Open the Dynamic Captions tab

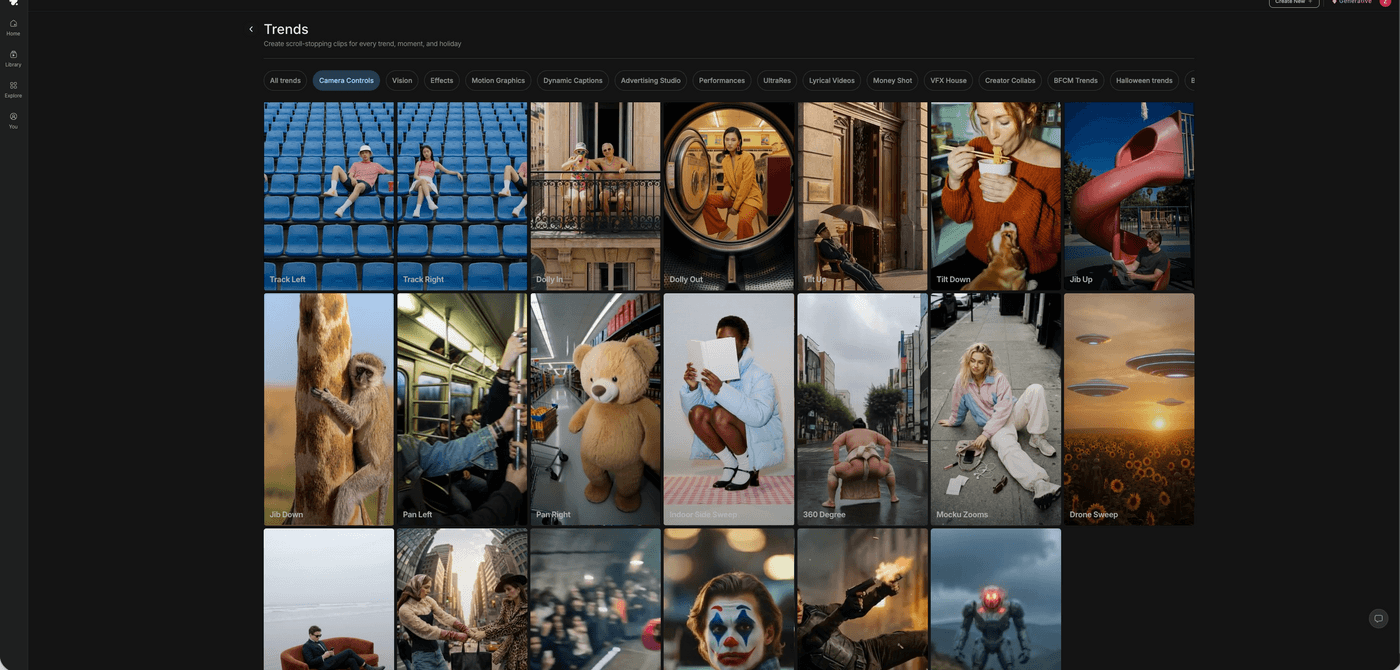coord(573,80)
